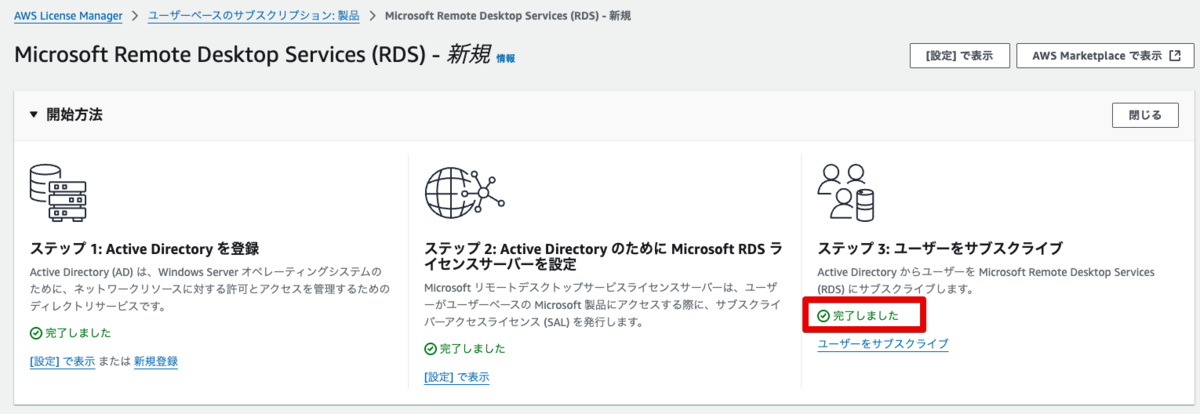This screenshot has height=414, width=1200.
Task: Click the step 1 完了しました status
Action: pos(71,333)
